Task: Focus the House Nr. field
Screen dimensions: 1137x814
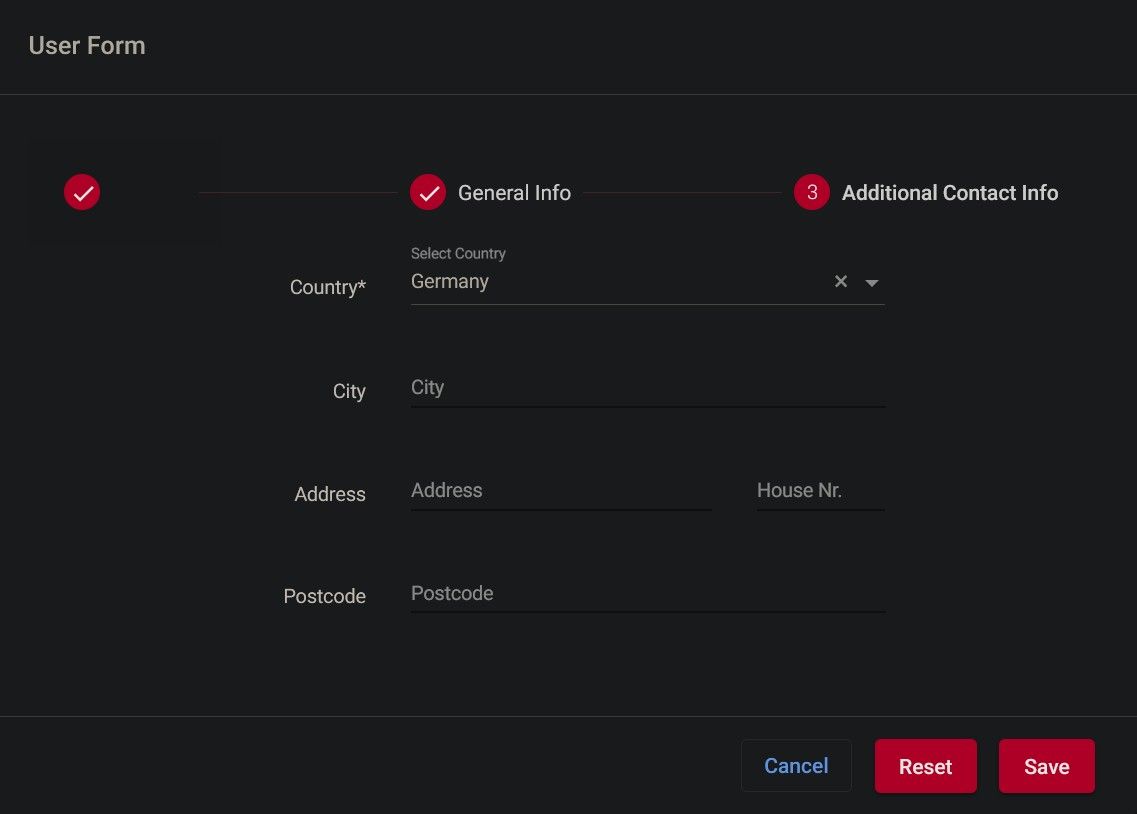Action: click(820, 491)
